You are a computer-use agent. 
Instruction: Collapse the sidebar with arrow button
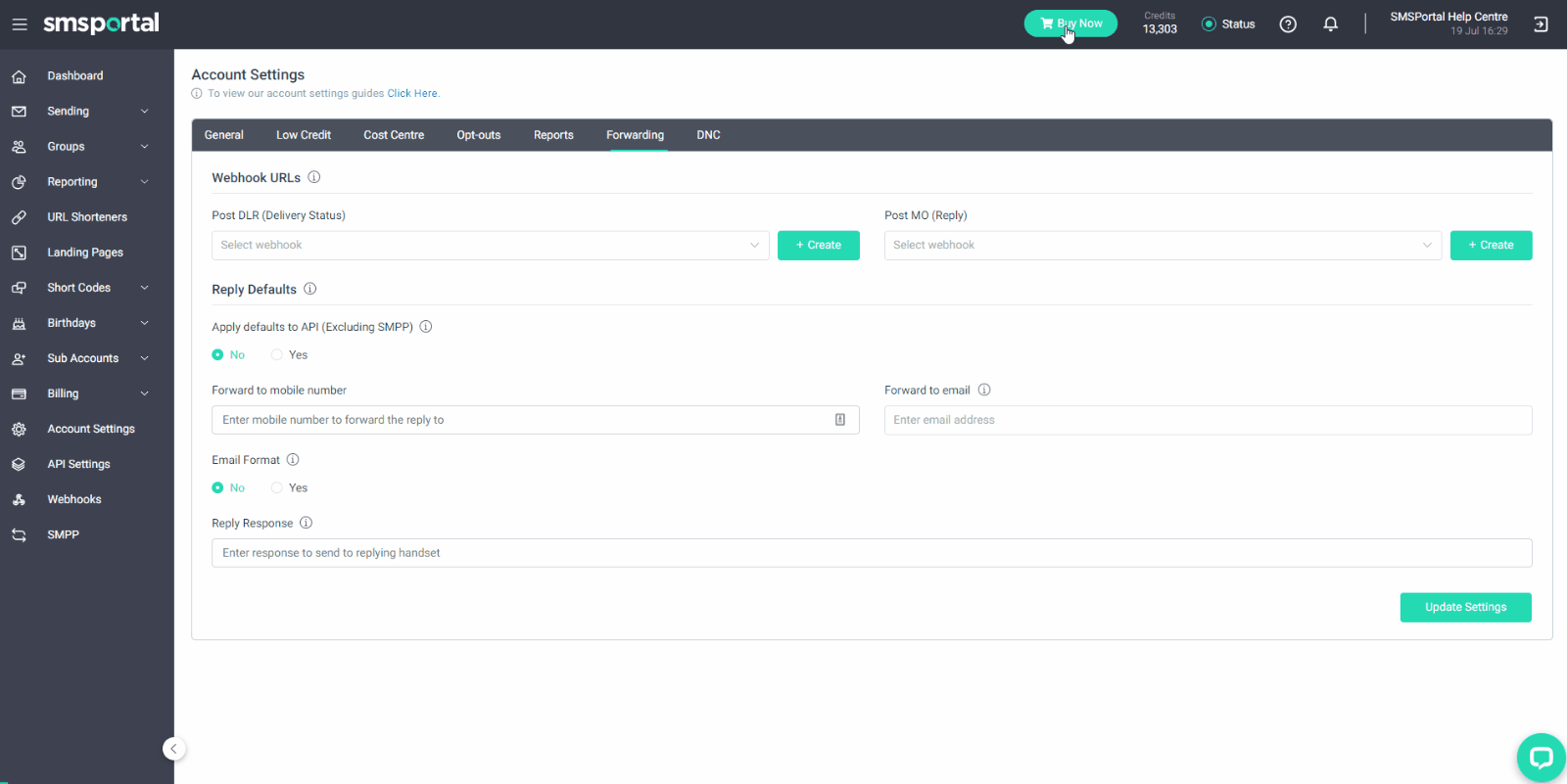tap(173, 749)
